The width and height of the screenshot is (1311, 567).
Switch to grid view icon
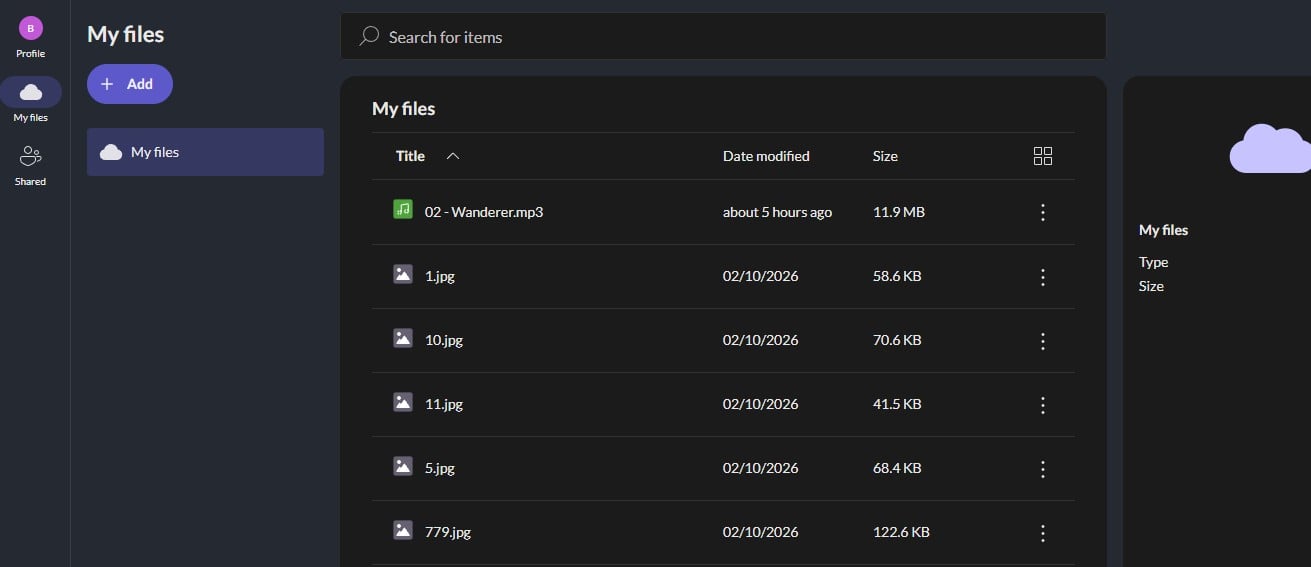point(1043,156)
